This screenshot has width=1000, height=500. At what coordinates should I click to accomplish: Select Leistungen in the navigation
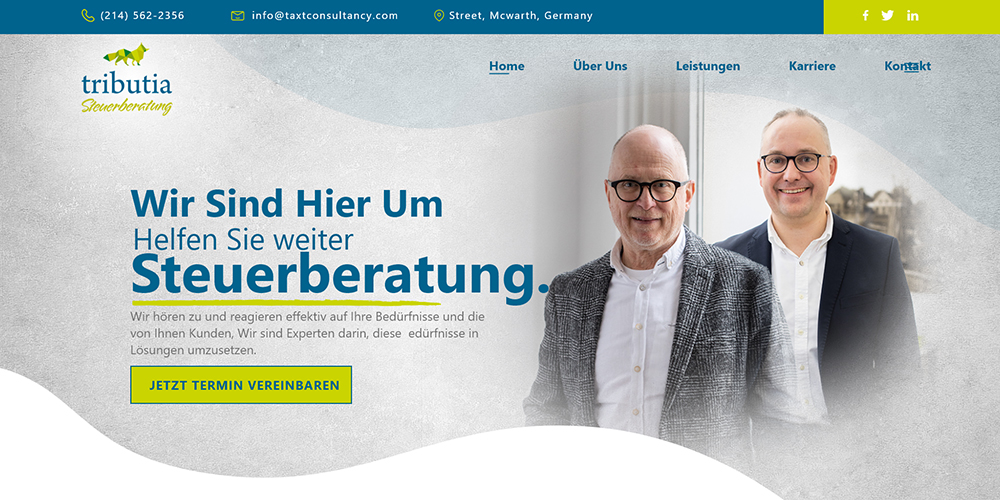708,66
